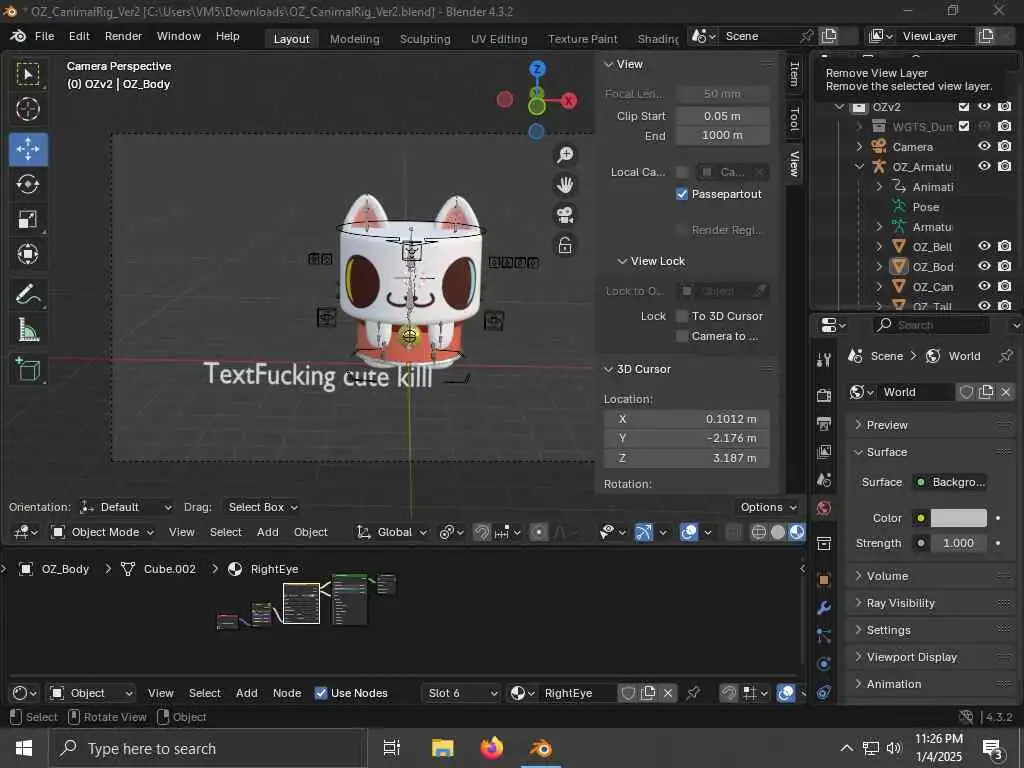Image resolution: width=1024 pixels, height=768 pixels.
Task: Open the Output properties tab icon
Action: pos(824,423)
